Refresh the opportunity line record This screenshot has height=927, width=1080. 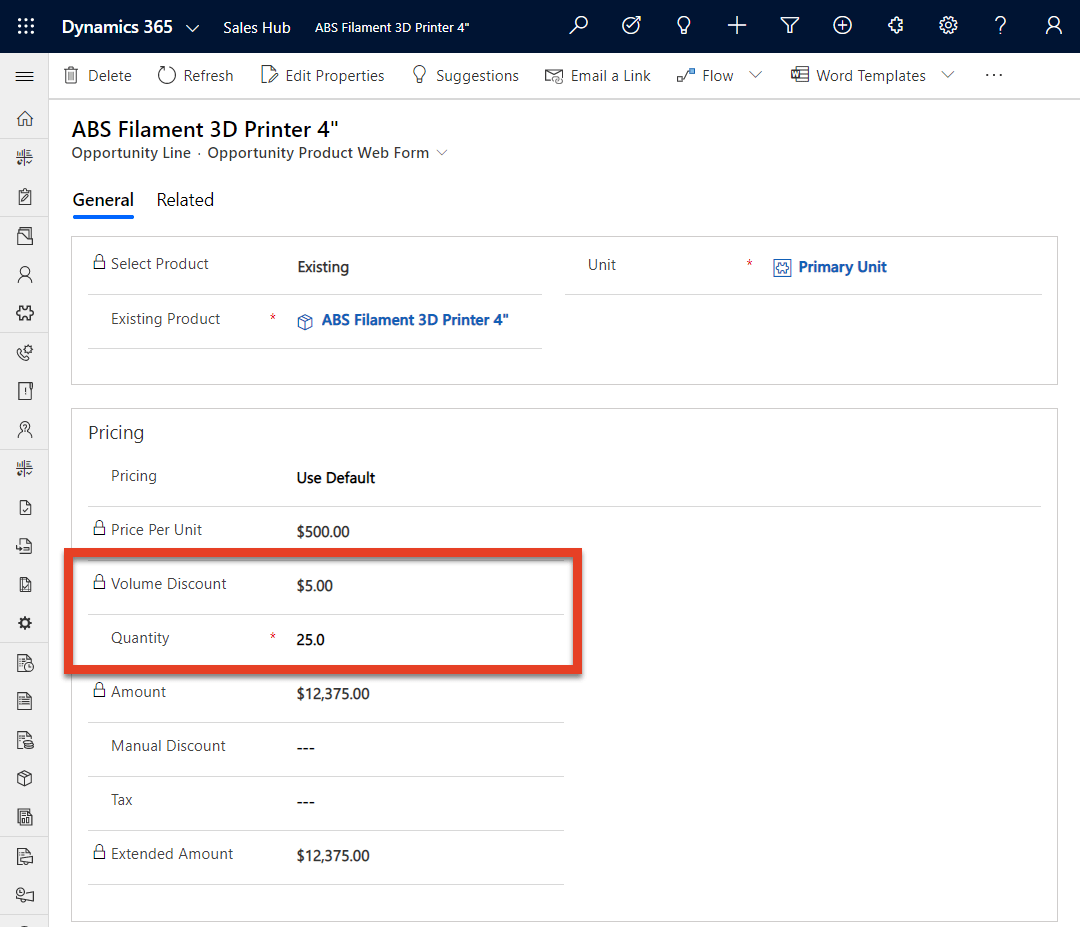coord(195,75)
